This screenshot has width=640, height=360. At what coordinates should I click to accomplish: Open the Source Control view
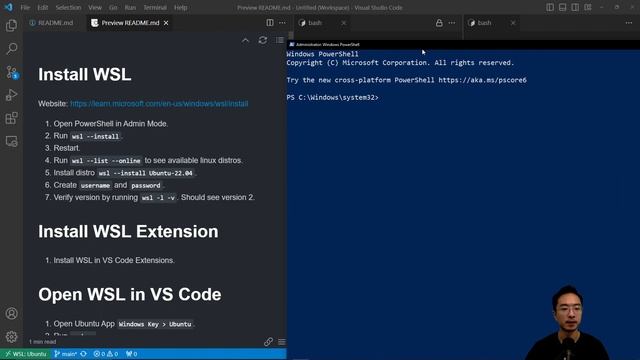(11, 72)
